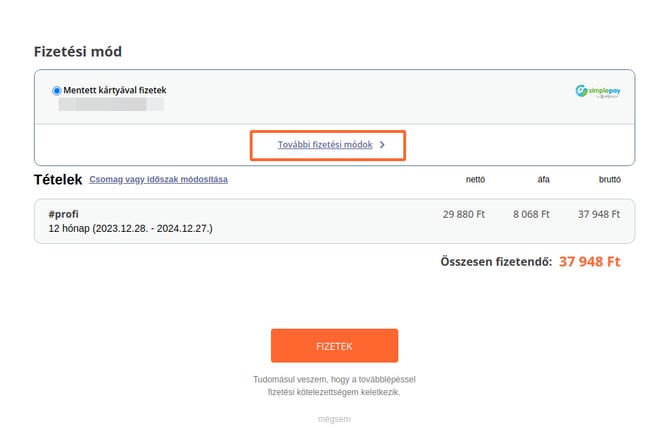
Task: Click the 12 hónap subscription period text
Action: [130, 229]
